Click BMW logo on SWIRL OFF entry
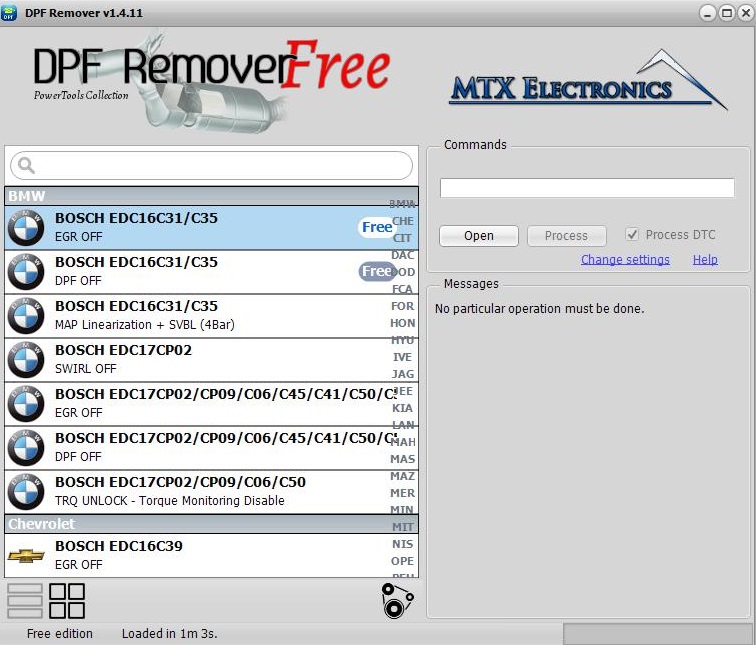Image resolution: width=756 pixels, height=645 pixels. point(26,359)
